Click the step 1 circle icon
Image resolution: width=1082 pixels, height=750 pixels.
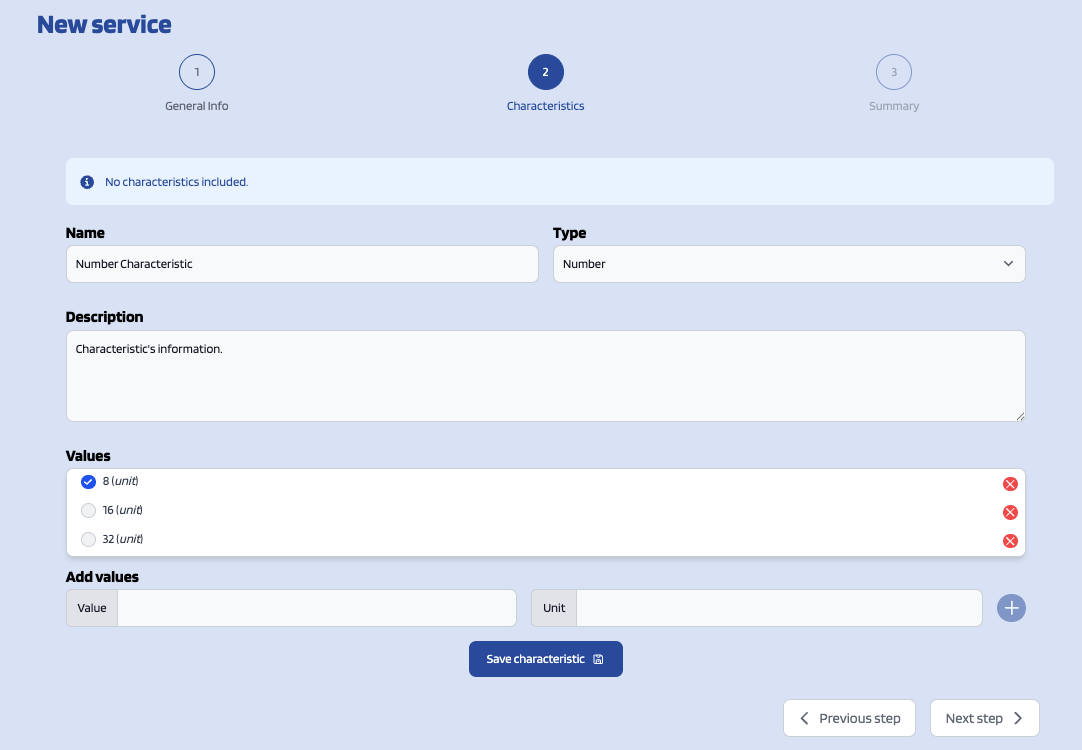point(197,72)
